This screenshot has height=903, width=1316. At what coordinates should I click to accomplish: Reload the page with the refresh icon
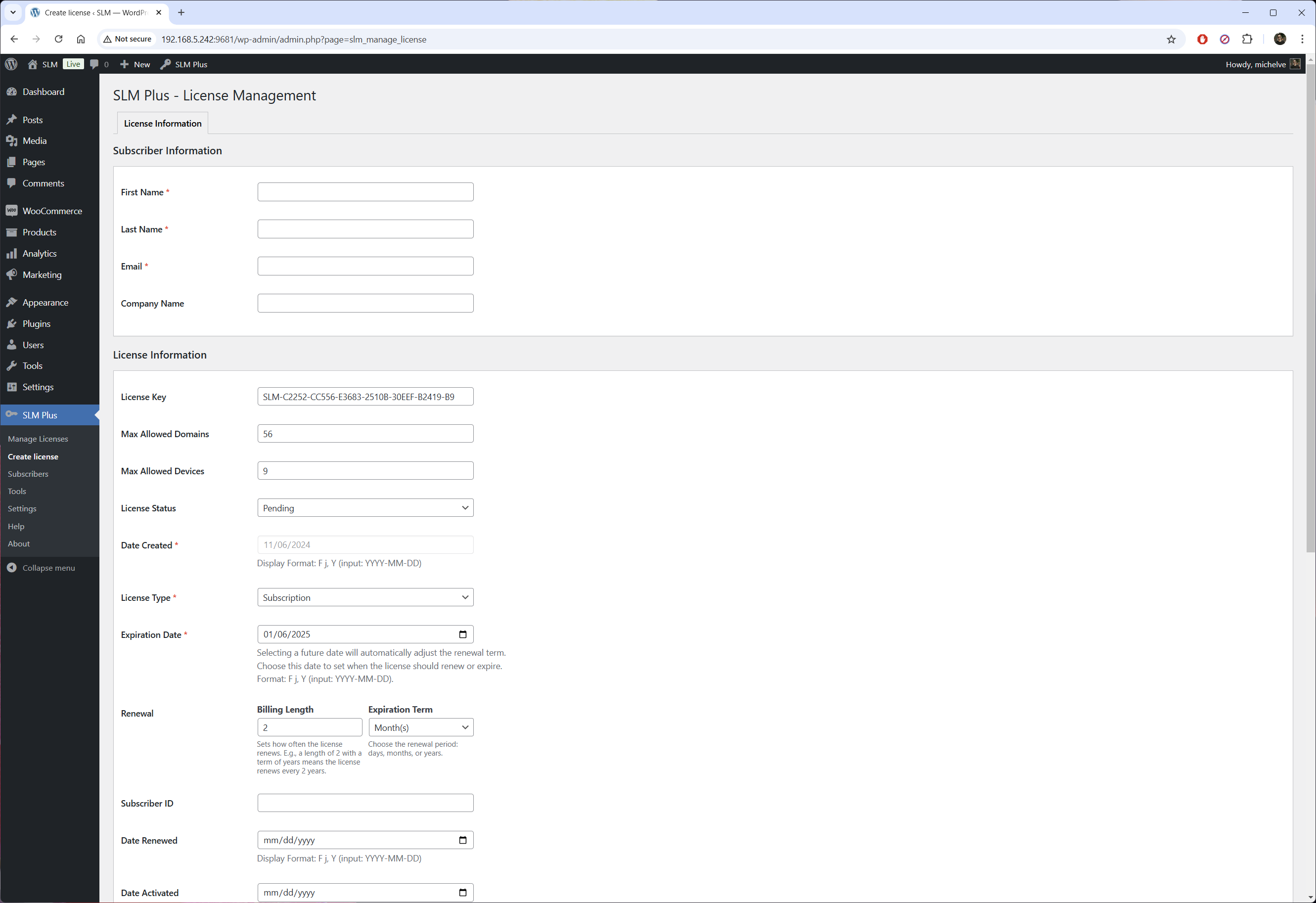pos(58,39)
